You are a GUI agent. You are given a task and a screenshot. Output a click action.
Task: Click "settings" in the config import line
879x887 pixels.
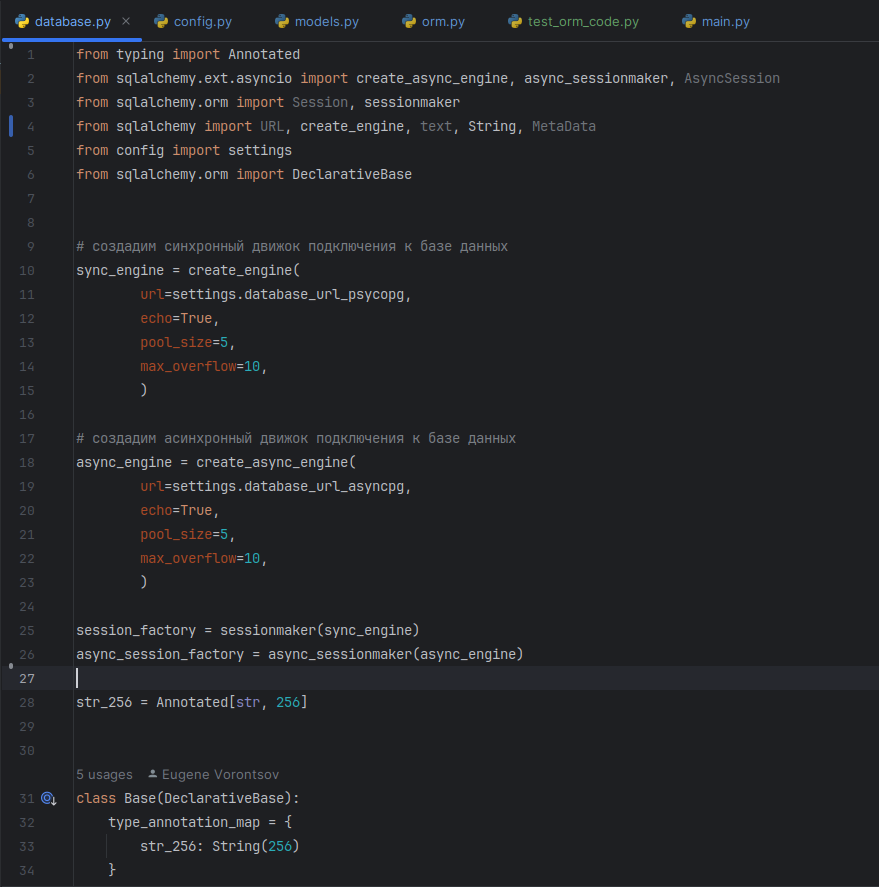pos(260,150)
